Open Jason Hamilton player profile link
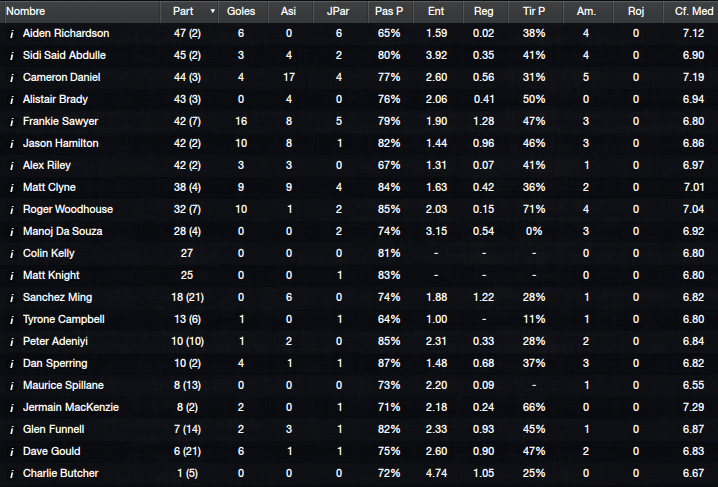718x487 pixels. 60,143
